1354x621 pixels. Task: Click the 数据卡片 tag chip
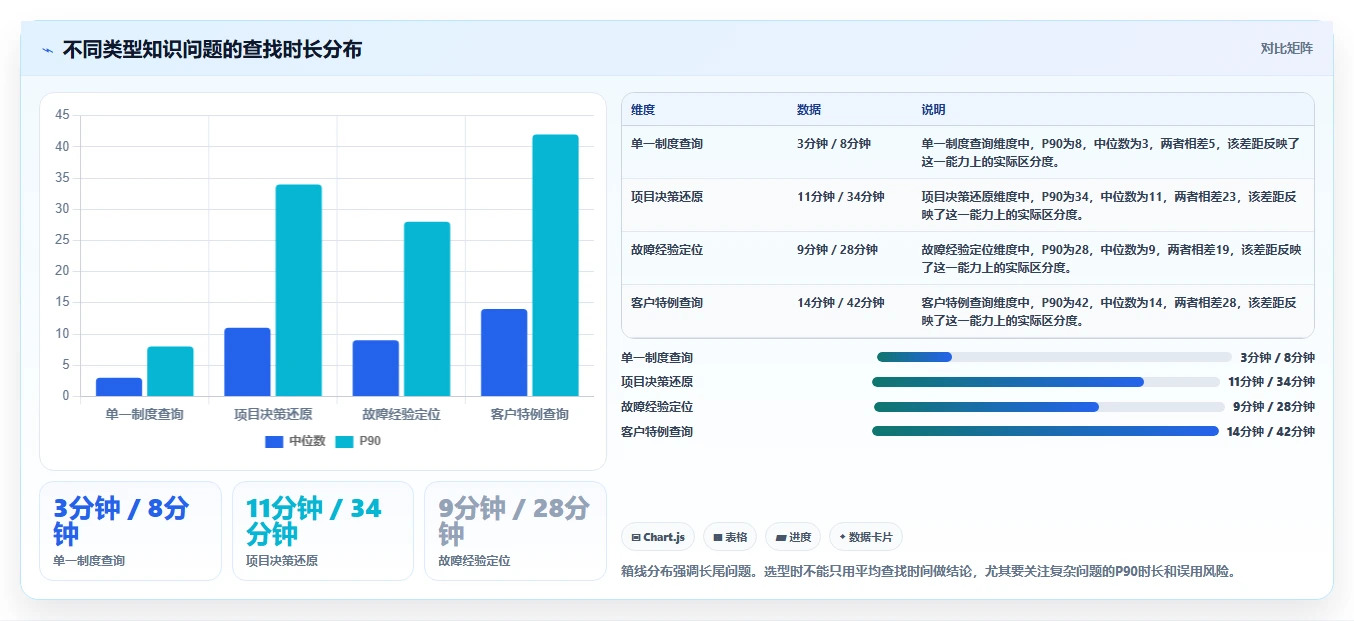(x=866, y=537)
